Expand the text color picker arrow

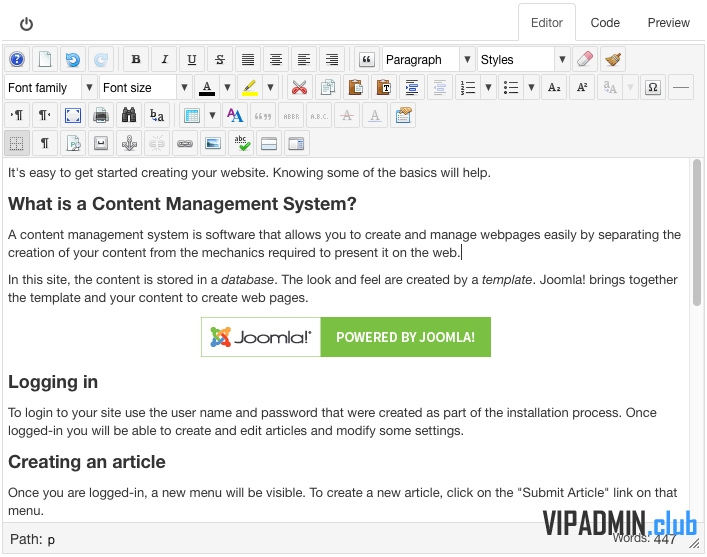[x=228, y=87]
